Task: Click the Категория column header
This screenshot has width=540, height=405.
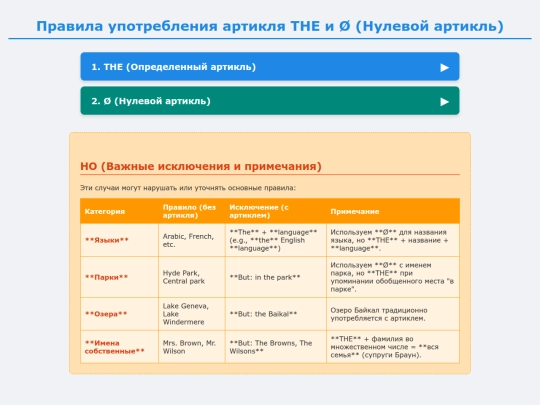Action: 119,211
